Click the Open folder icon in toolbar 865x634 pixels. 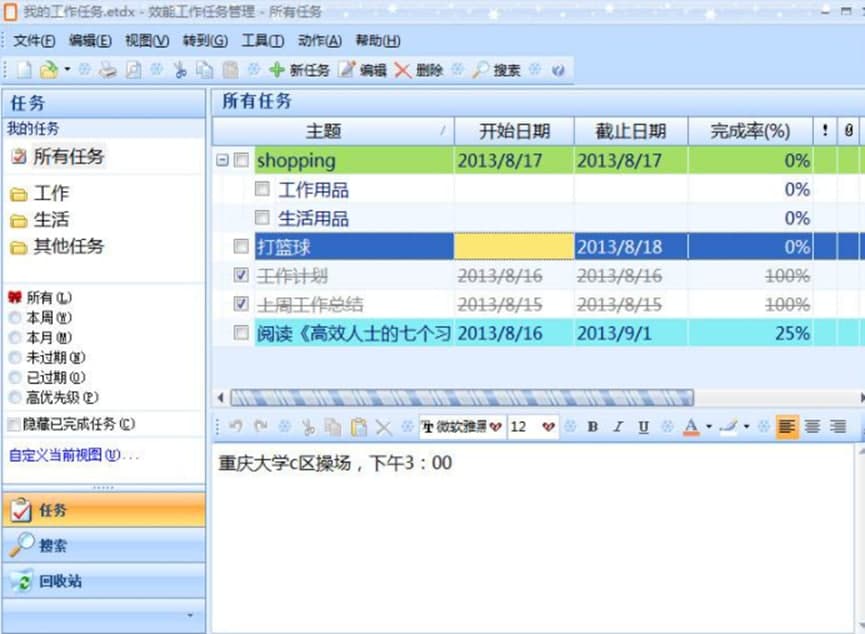(49, 70)
